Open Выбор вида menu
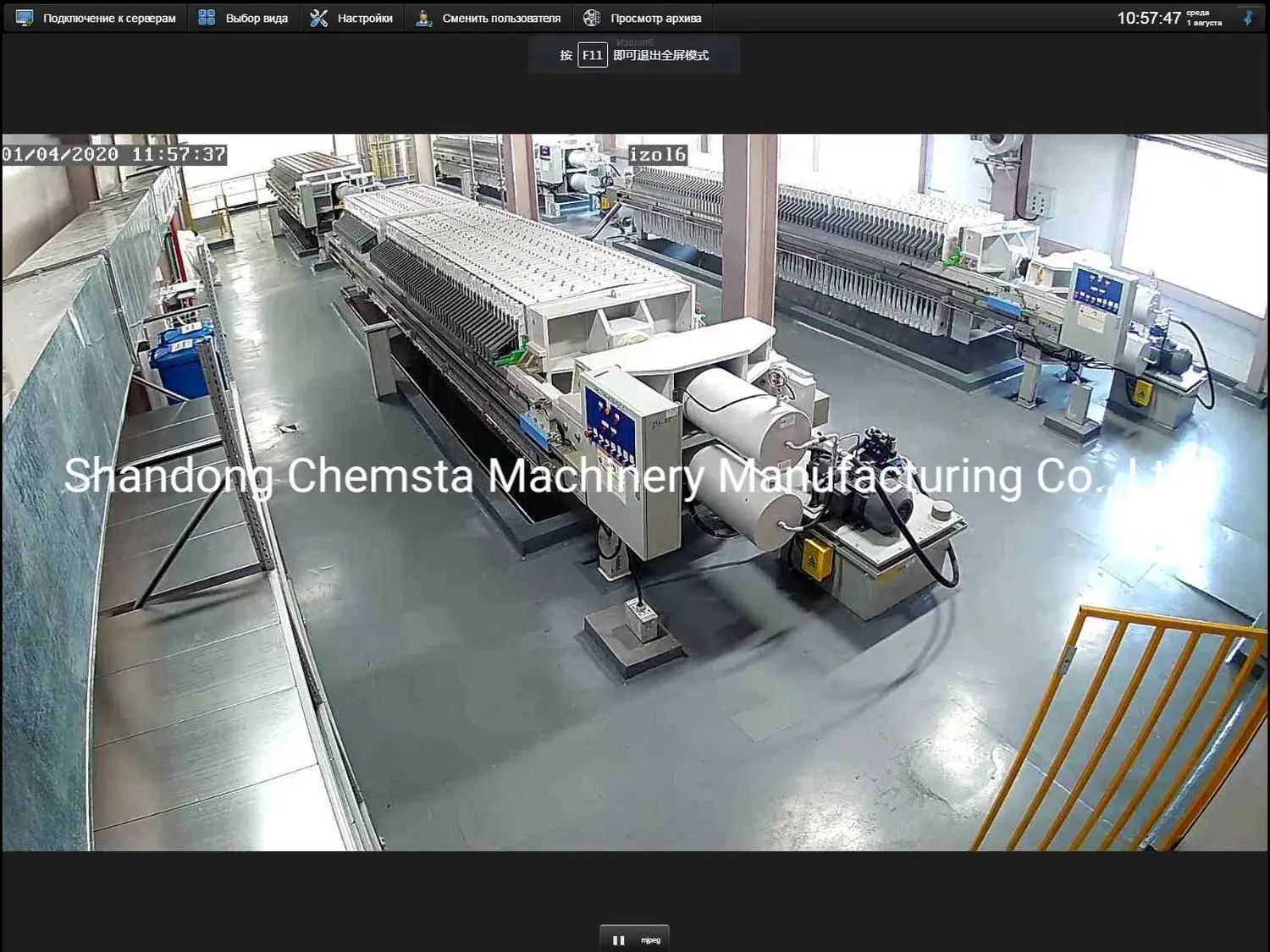This screenshot has width=1270, height=952. coord(243,18)
